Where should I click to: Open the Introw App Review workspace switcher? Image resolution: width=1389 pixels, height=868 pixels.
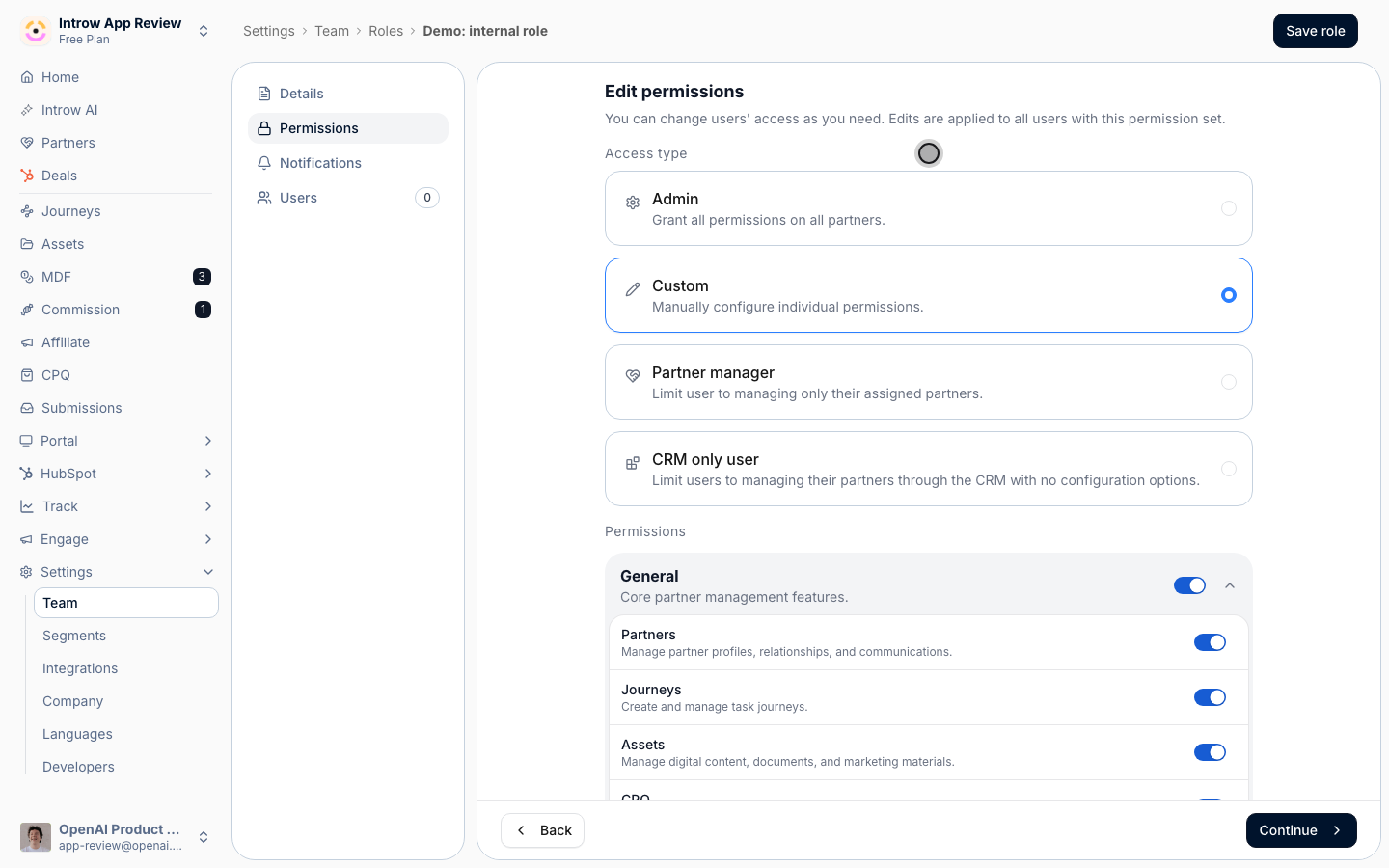coord(204,31)
